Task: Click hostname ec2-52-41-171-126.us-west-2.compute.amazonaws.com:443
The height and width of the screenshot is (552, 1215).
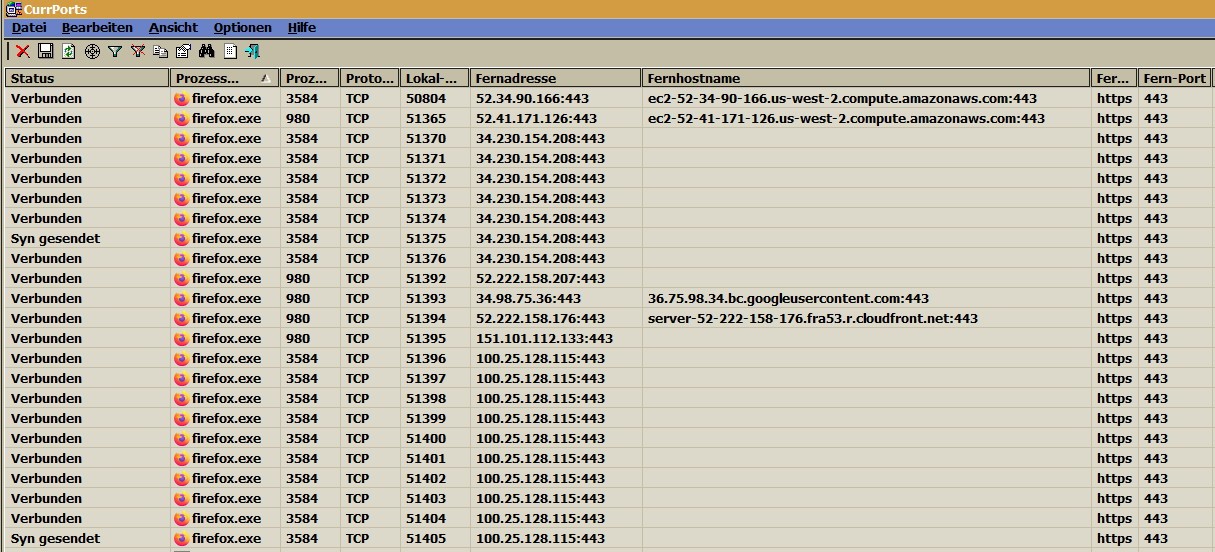Action: [846, 118]
